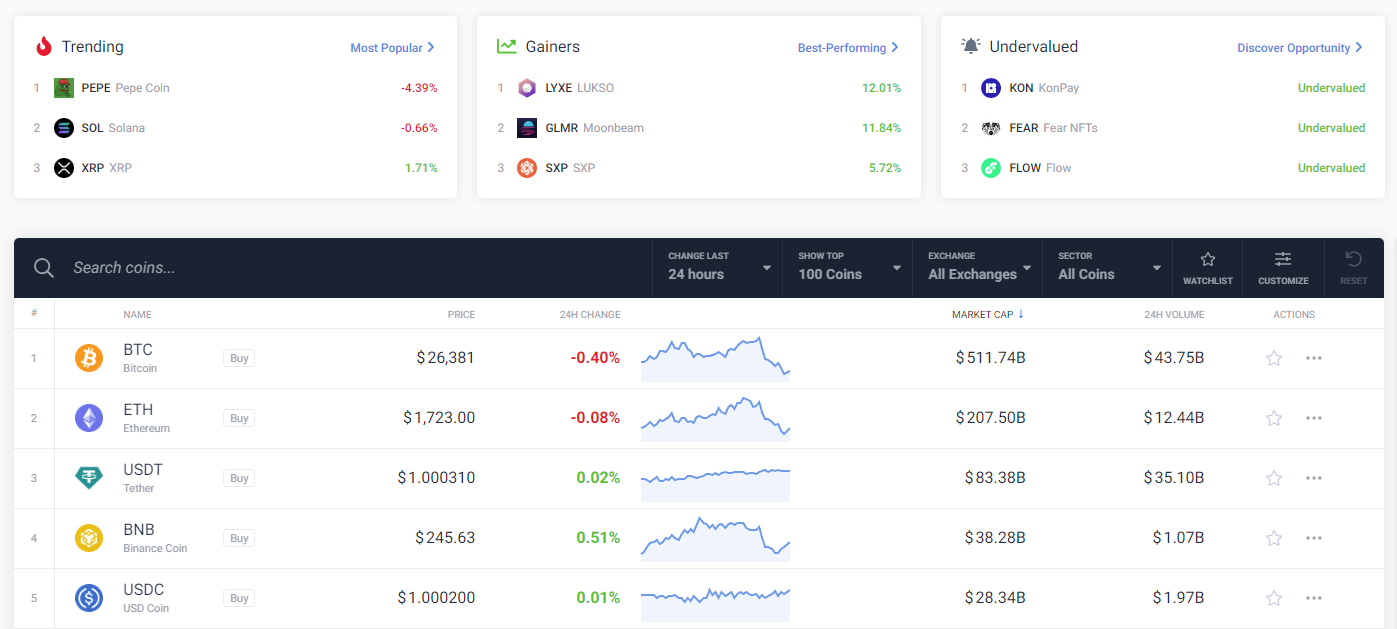Click the Bitcoin market cap $511.74B
The height and width of the screenshot is (629, 1397).
point(990,358)
